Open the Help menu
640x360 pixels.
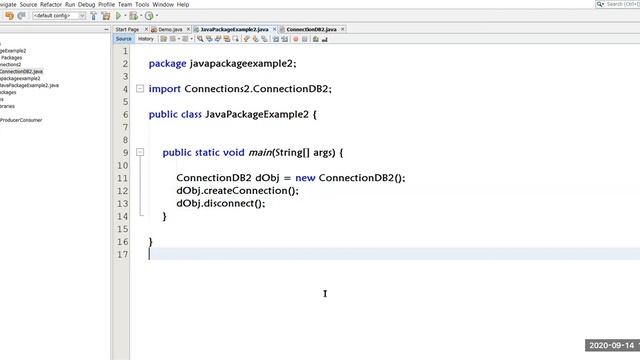pos(183,4)
